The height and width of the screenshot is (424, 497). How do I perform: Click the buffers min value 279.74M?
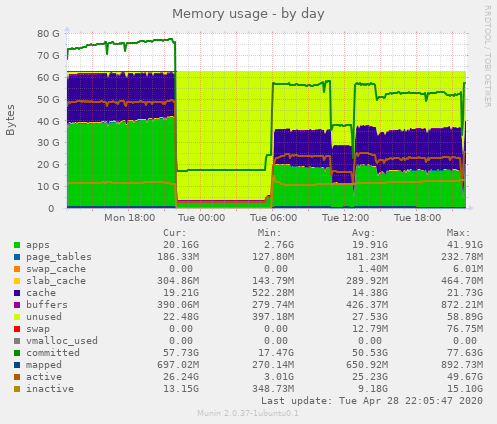[273, 305]
